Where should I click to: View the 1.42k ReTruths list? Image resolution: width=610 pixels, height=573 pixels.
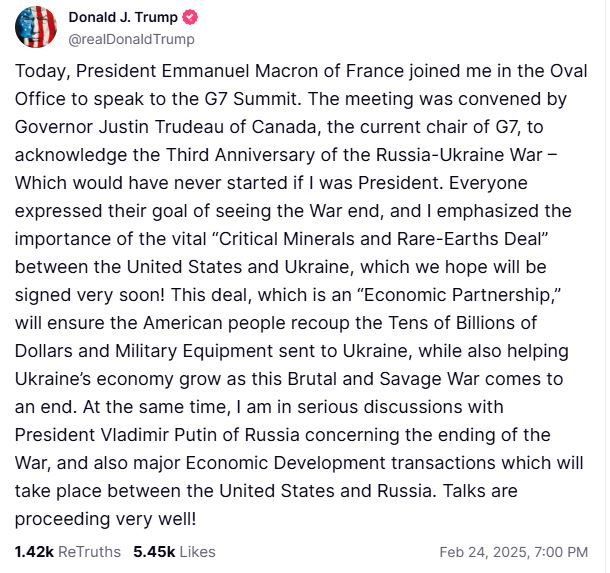pyautogui.click(x=67, y=551)
